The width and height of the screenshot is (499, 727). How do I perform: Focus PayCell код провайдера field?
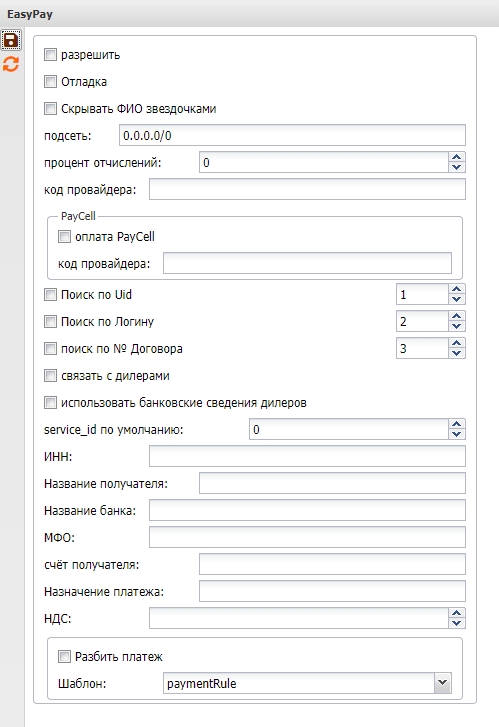pos(307,263)
